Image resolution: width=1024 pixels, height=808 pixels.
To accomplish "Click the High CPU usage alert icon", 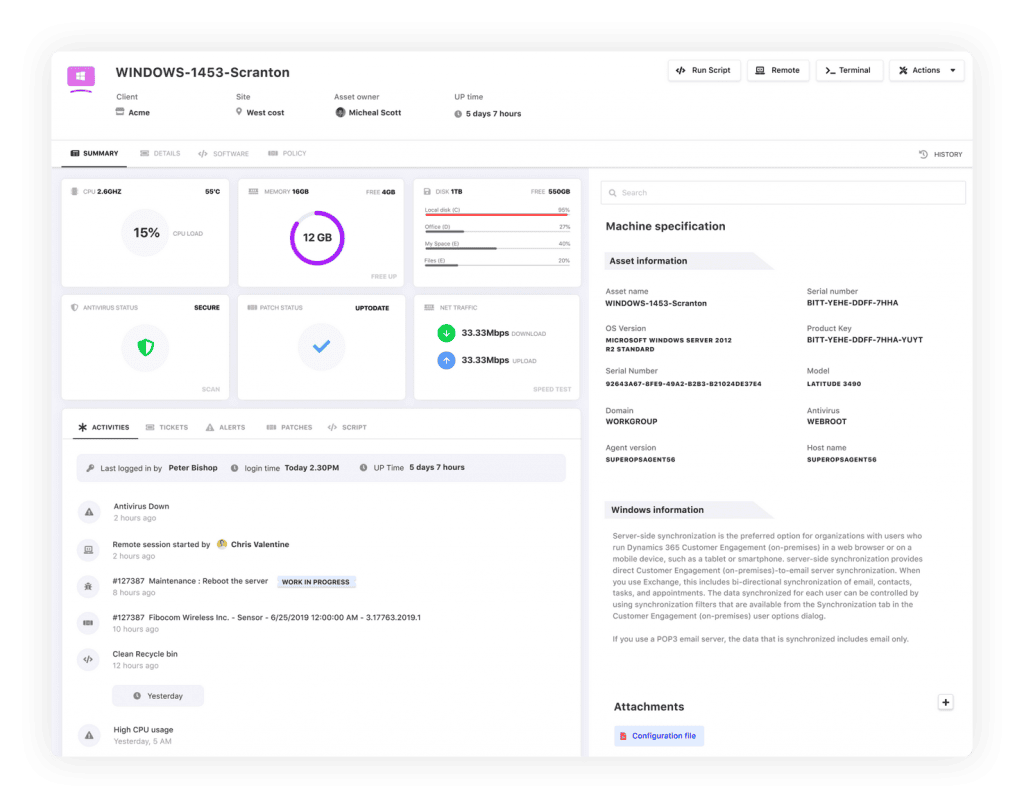I will coord(89,736).
